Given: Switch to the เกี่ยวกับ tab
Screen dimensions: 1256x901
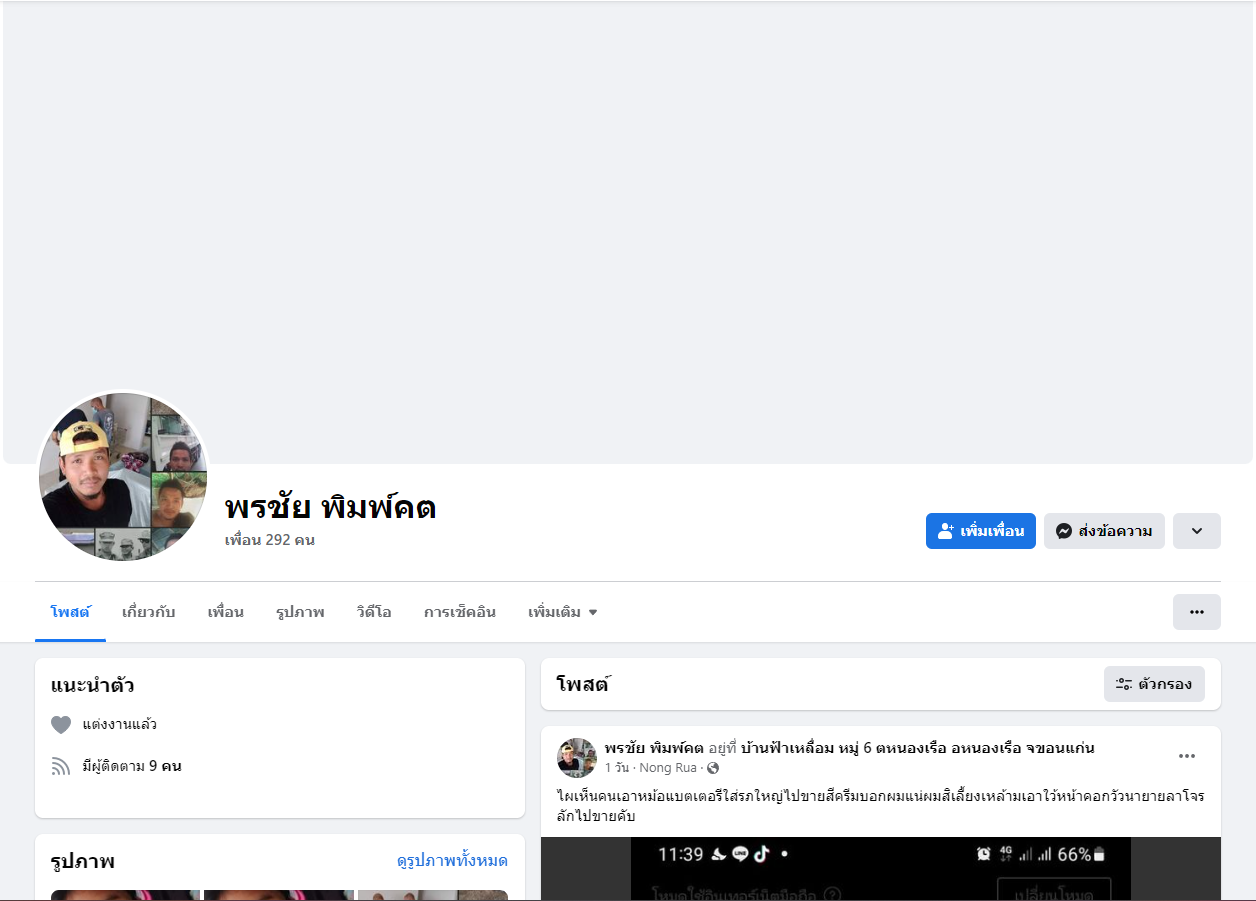Looking at the screenshot, I should click(x=148, y=612).
